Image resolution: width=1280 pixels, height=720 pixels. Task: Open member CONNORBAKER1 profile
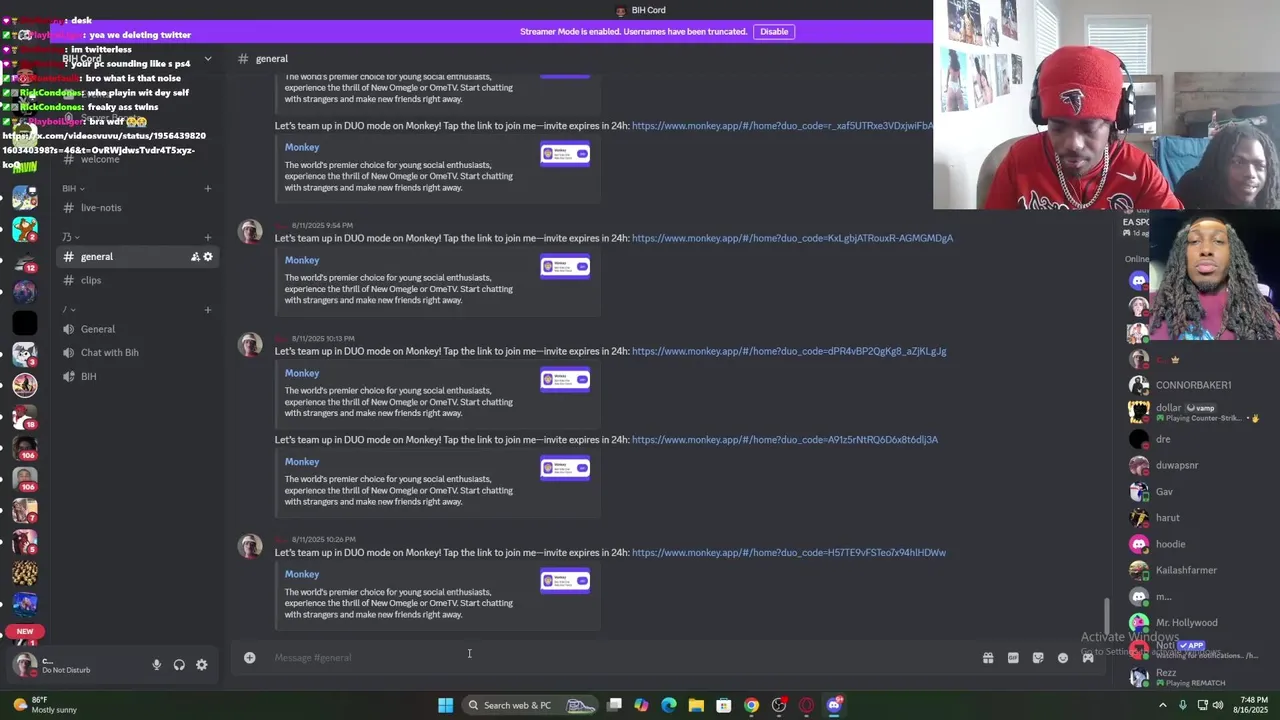click(x=1193, y=385)
